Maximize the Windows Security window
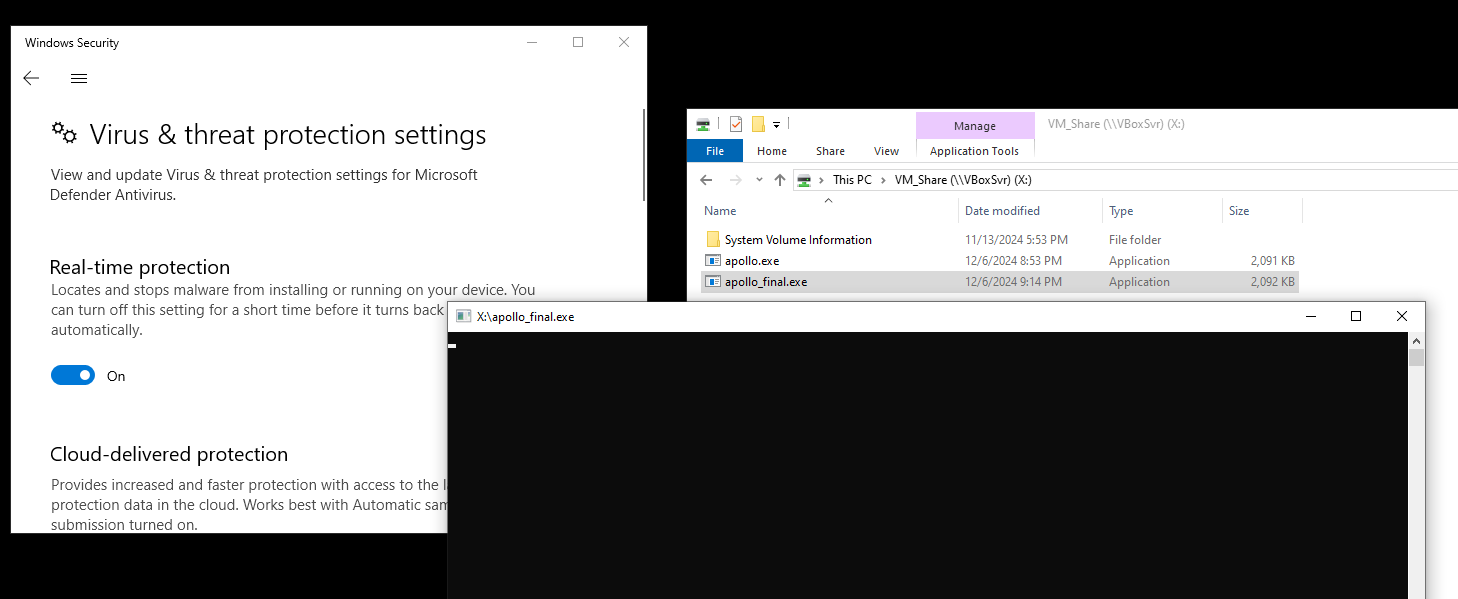 pyautogui.click(x=578, y=42)
